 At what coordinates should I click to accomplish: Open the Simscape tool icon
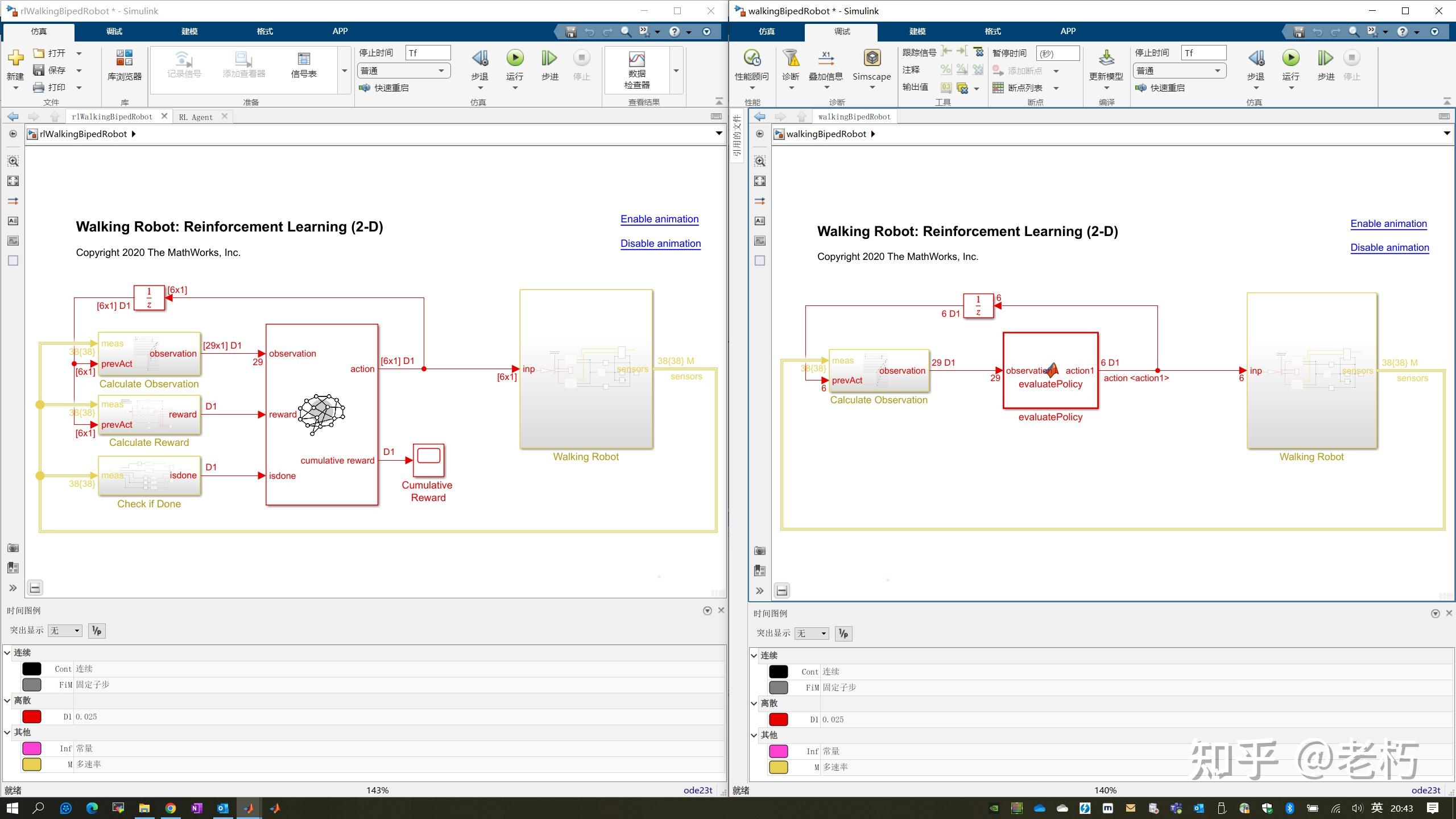[x=871, y=59]
